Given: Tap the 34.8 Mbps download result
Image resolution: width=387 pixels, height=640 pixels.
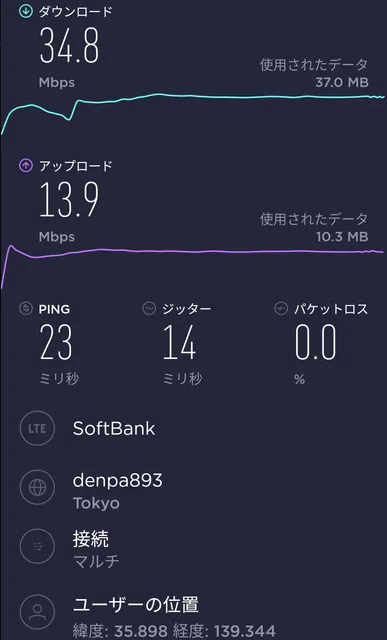Looking at the screenshot, I should coord(69,57).
